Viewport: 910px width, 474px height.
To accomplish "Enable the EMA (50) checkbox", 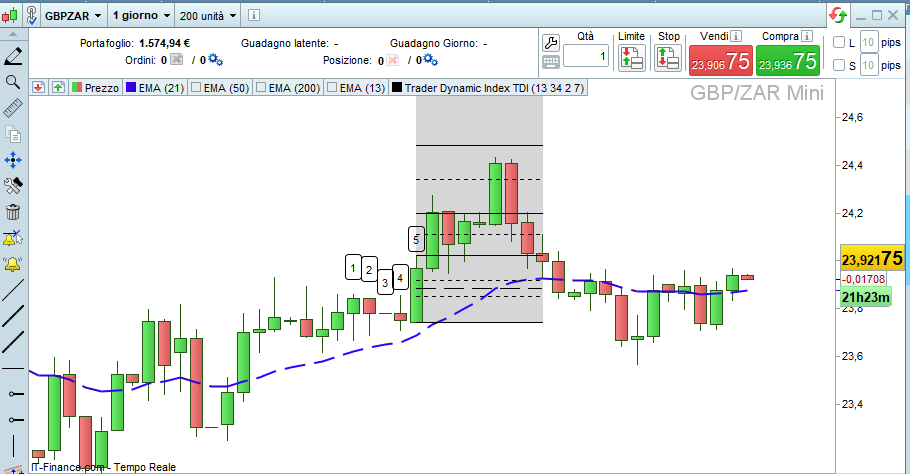I will (x=196, y=88).
